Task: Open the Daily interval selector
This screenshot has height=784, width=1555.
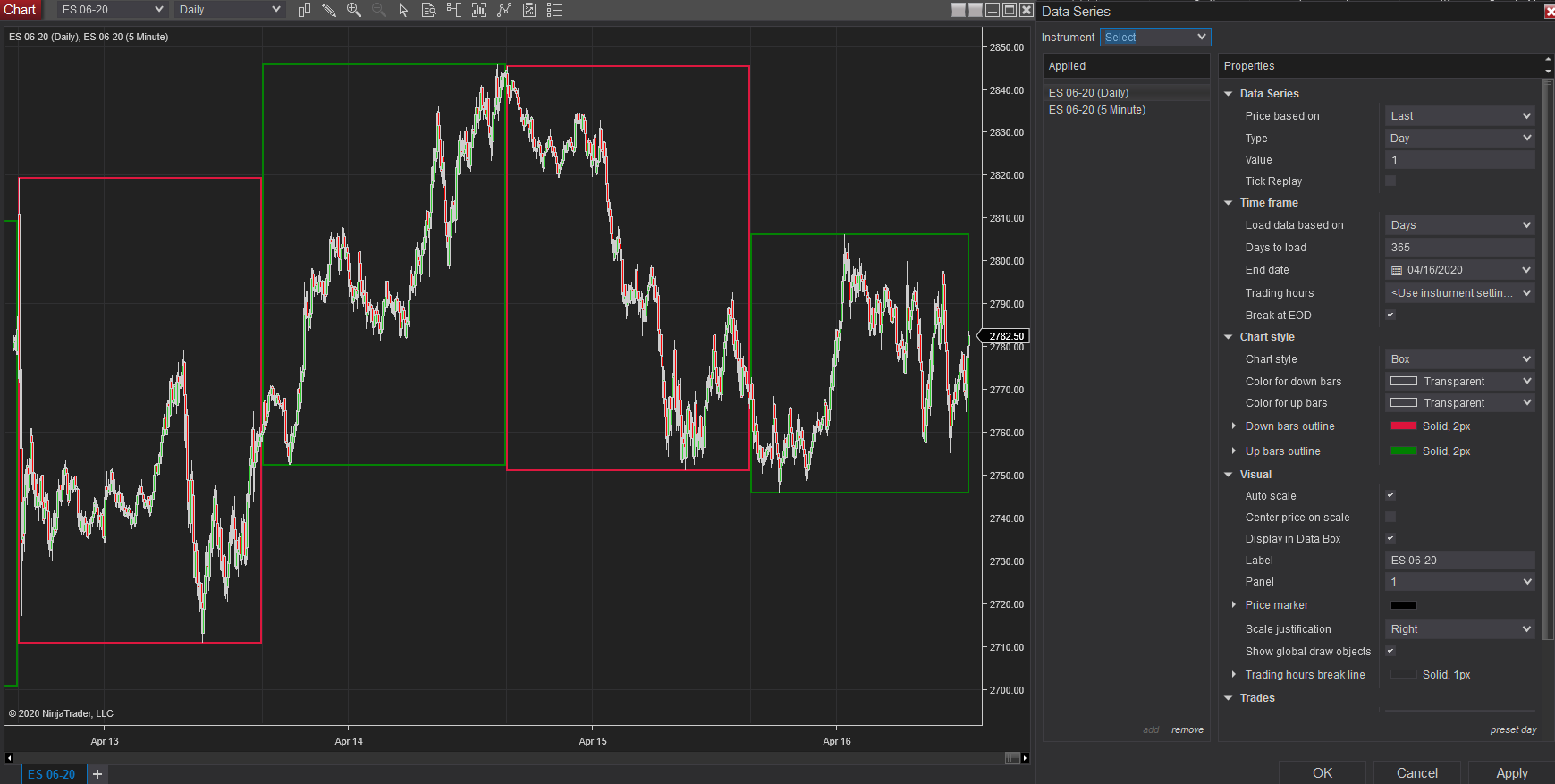Action: click(x=230, y=10)
